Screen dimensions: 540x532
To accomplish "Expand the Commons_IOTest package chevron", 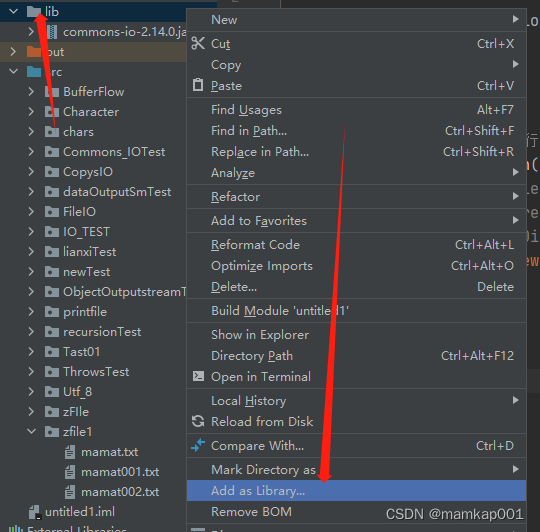I will tap(31, 152).
